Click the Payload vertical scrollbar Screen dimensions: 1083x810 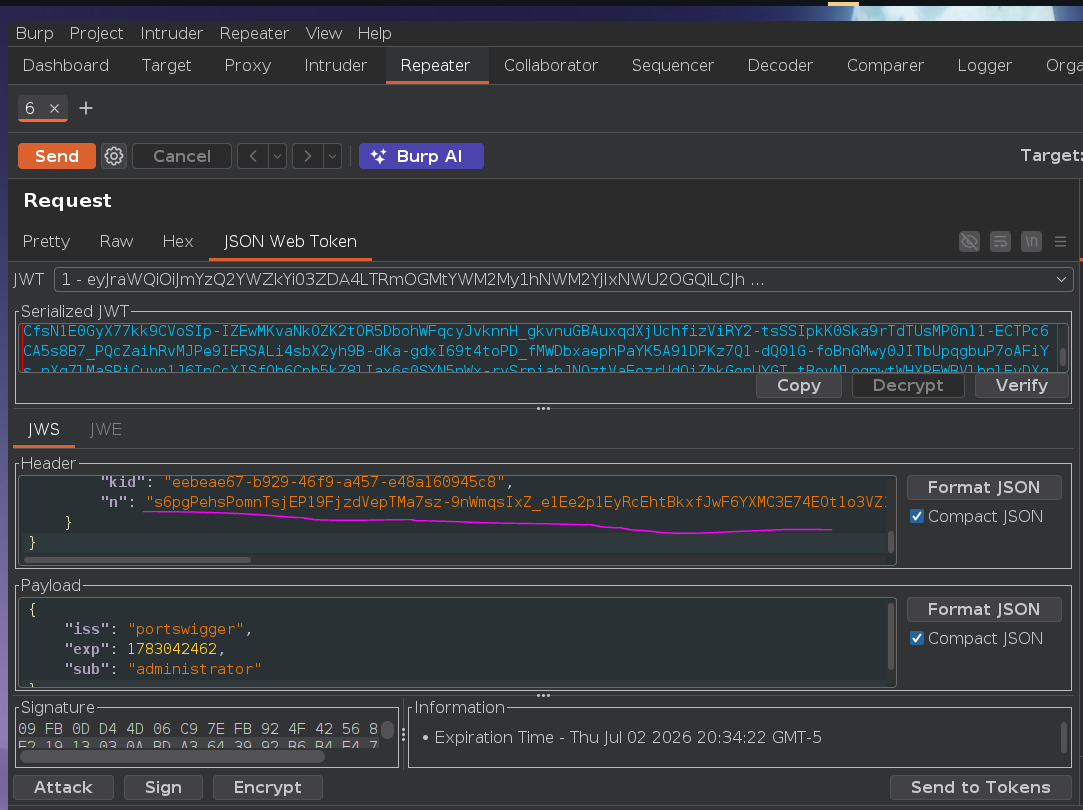coord(891,637)
